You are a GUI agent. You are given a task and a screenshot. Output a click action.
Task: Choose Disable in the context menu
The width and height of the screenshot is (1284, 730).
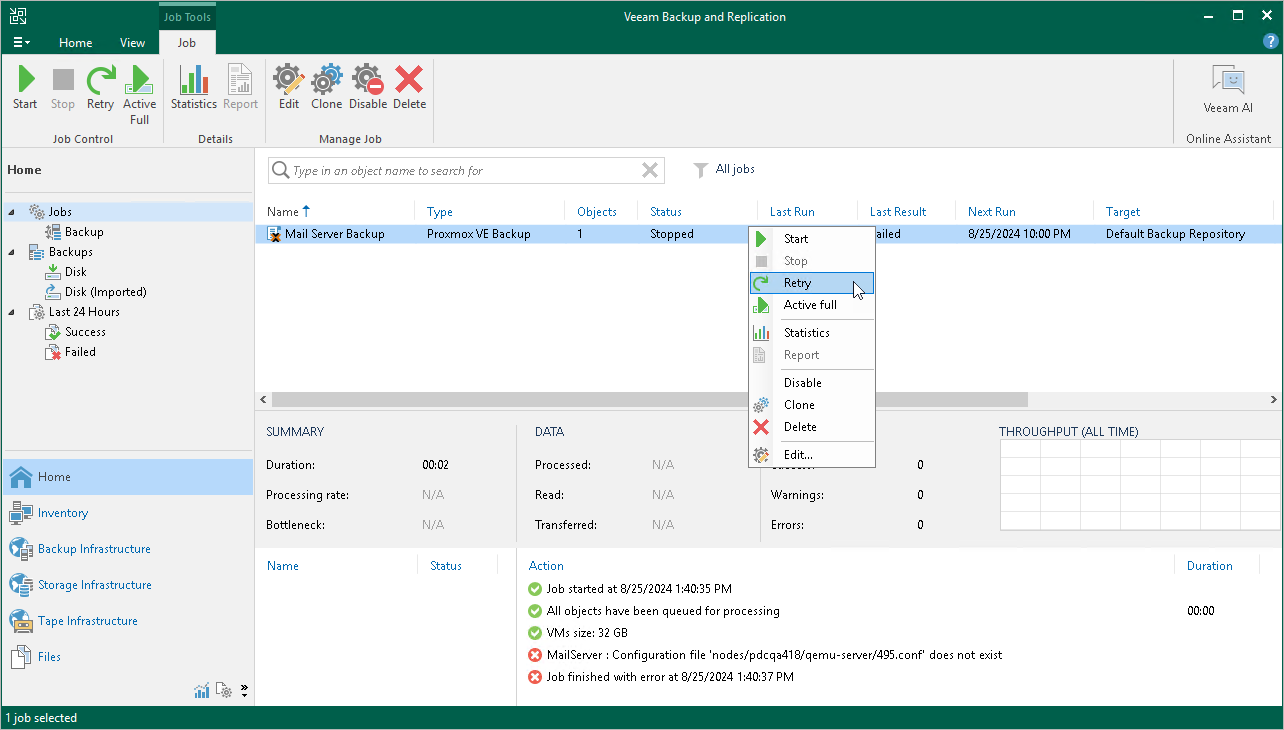coord(812,383)
